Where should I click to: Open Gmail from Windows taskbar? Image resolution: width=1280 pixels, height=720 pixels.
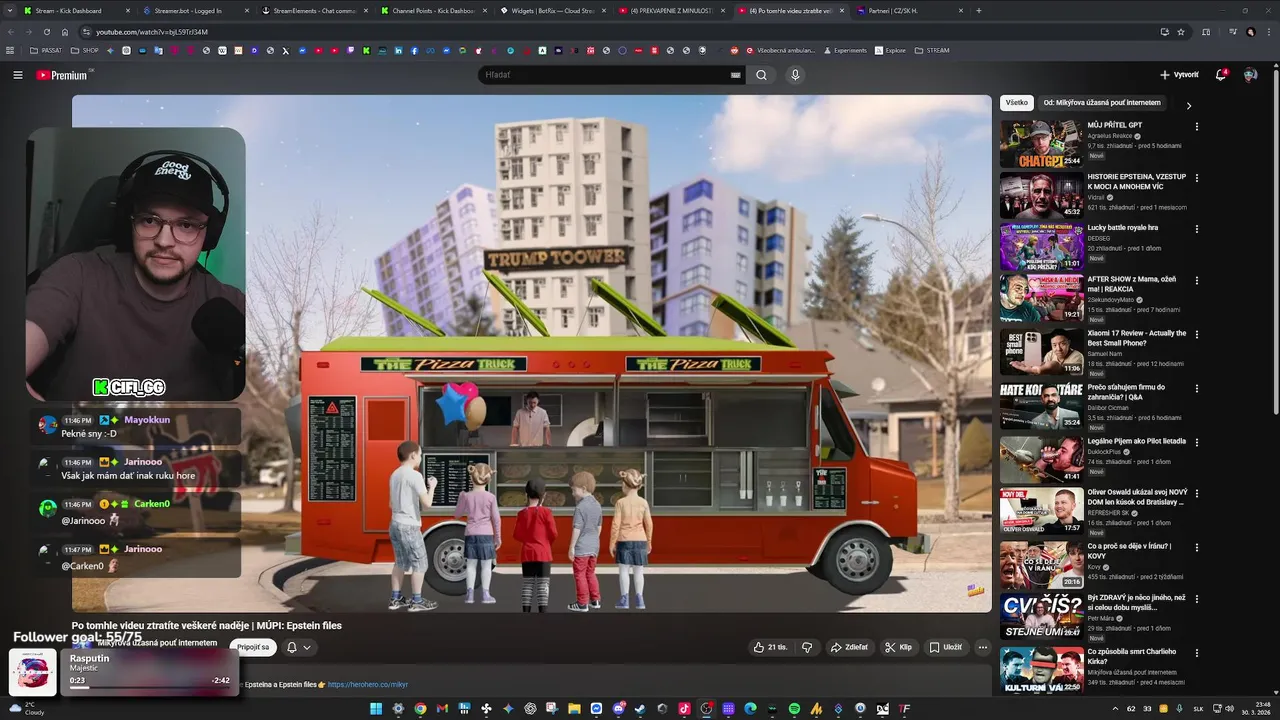pyautogui.click(x=442, y=709)
